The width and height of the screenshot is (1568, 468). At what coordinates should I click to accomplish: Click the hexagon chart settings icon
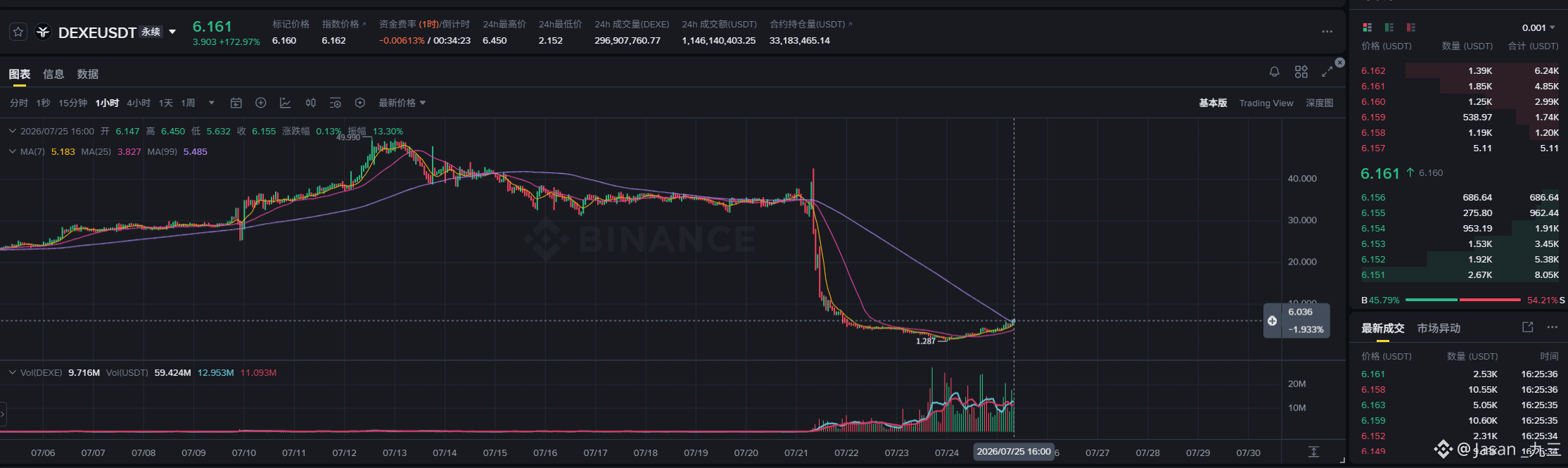pos(360,103)
